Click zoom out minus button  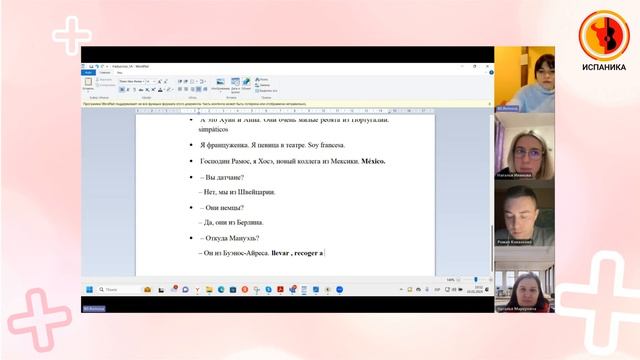(x=458, y=280)
